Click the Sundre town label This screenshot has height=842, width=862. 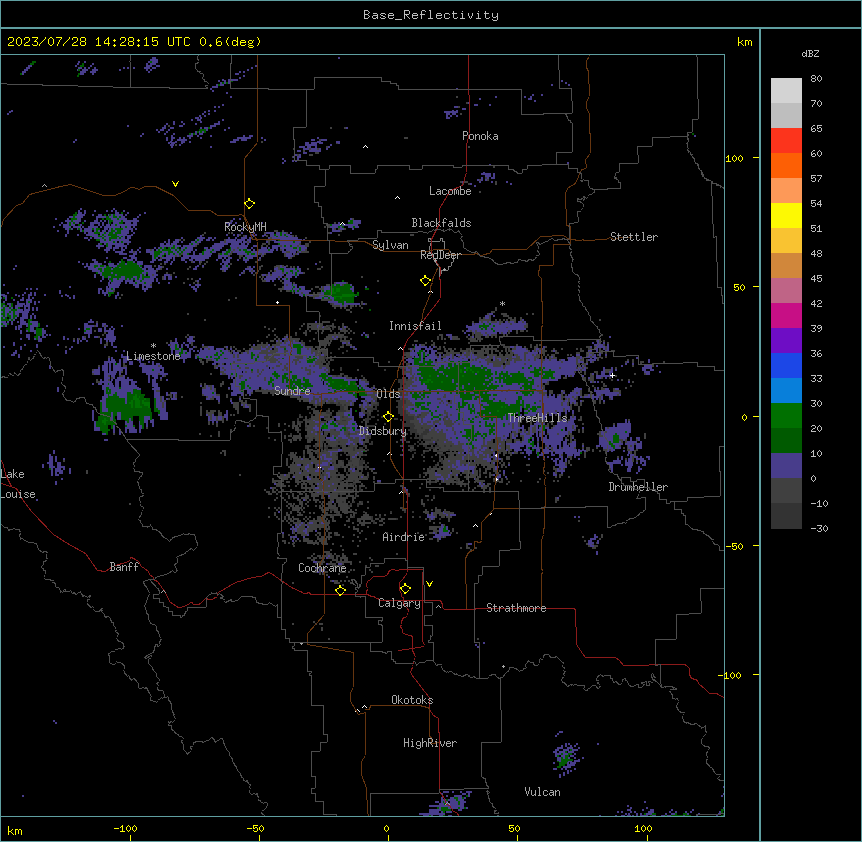click(x=292, y=391)
